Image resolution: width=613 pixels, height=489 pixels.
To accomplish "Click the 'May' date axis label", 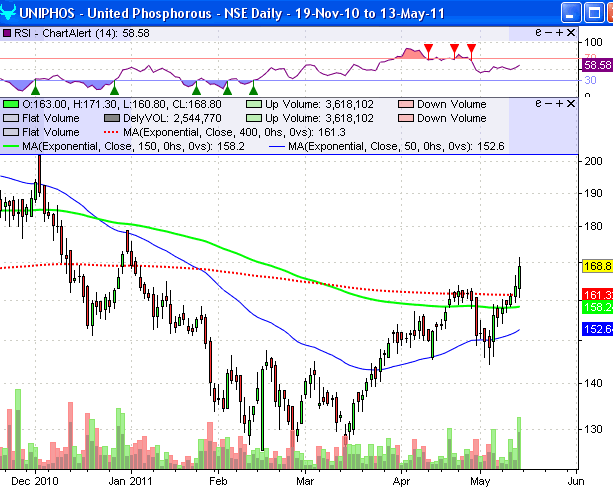I will pyautogui.click(x=480, y=481).
